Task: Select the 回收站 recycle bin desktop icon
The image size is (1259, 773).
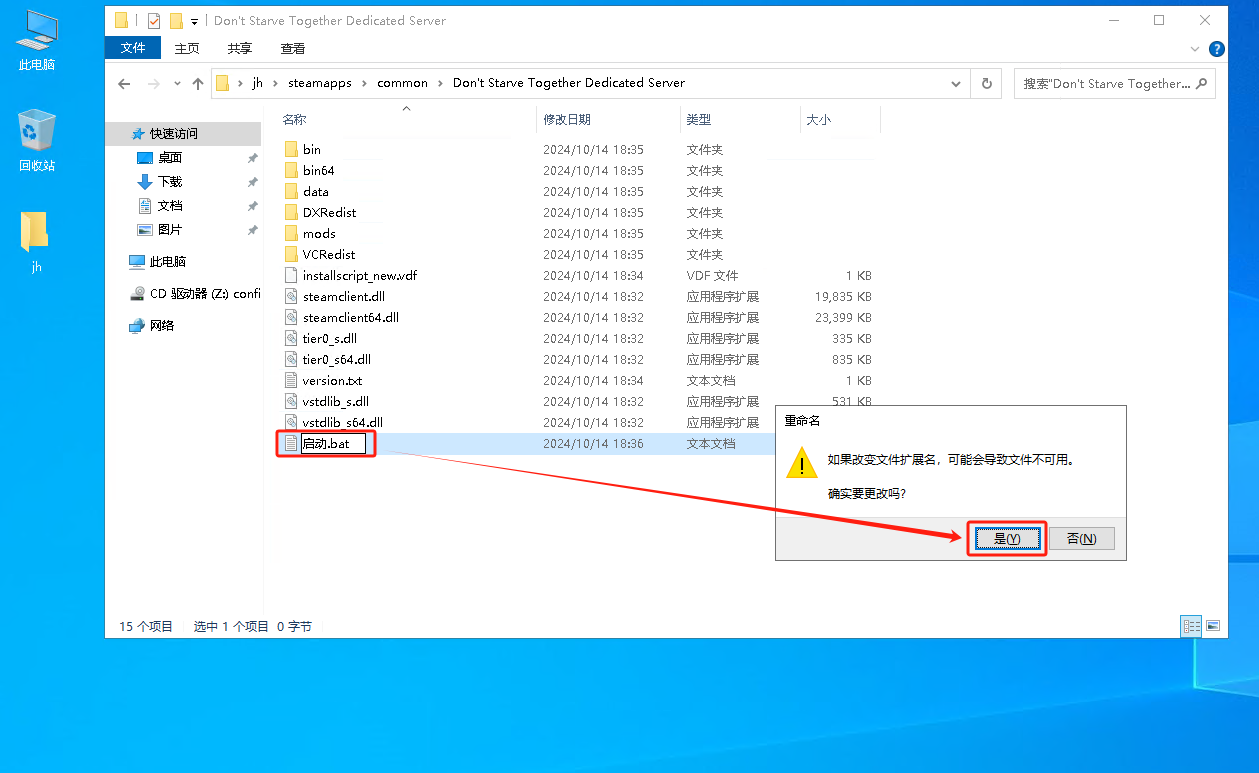Action: coord(37,141)
